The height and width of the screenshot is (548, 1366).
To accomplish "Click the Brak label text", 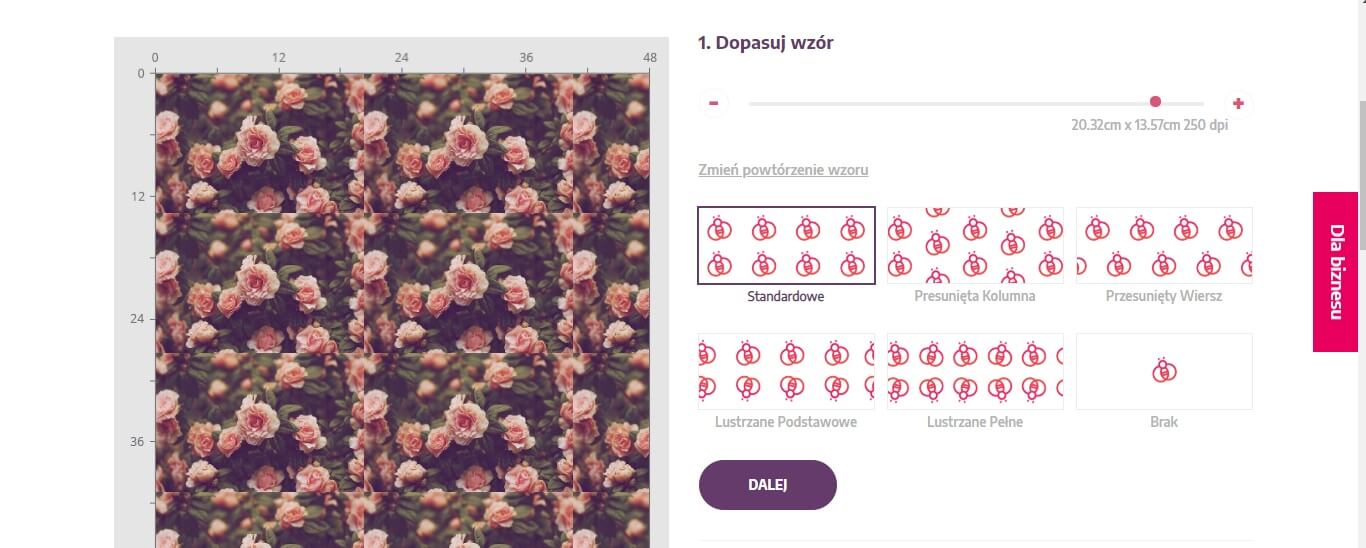I will pyautogui.click(x=1164, y=422).
